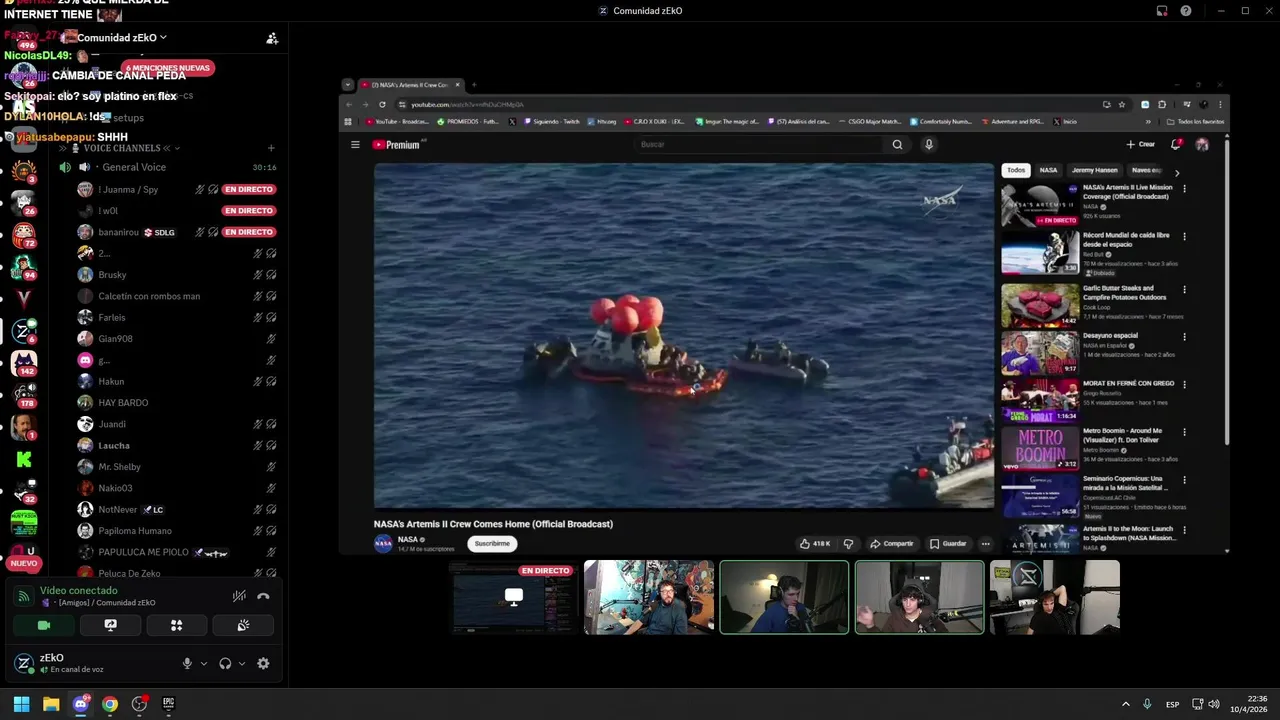1280x720 pixels.
Task: Open YouTube hamburger menu in stream
Action: [x=354, y=144]
